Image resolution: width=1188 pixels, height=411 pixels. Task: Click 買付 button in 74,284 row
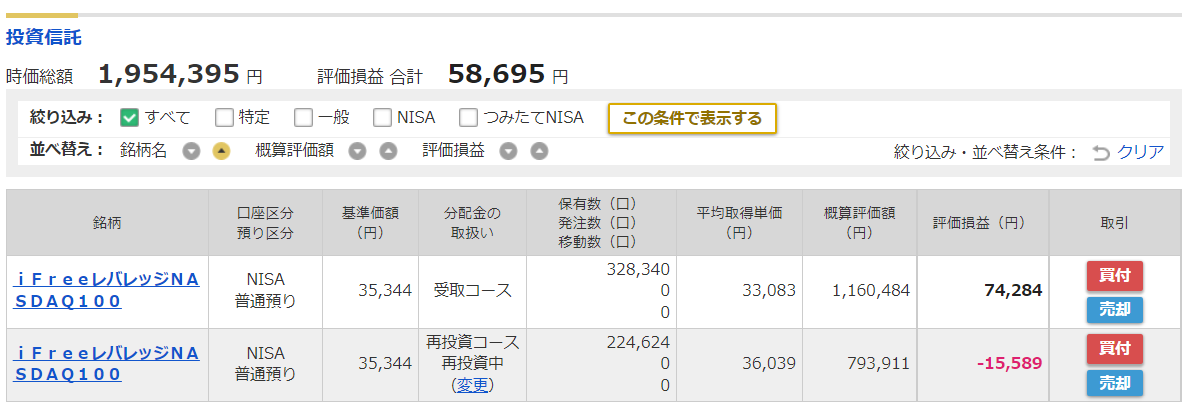pyautogui.click(x=1115, y=276)
